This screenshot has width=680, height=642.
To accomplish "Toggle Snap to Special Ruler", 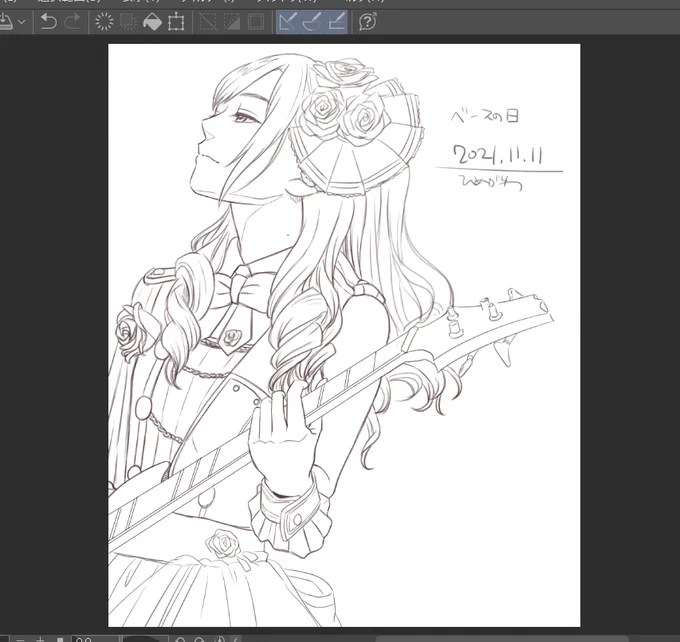I will click(x=312, y=22).
